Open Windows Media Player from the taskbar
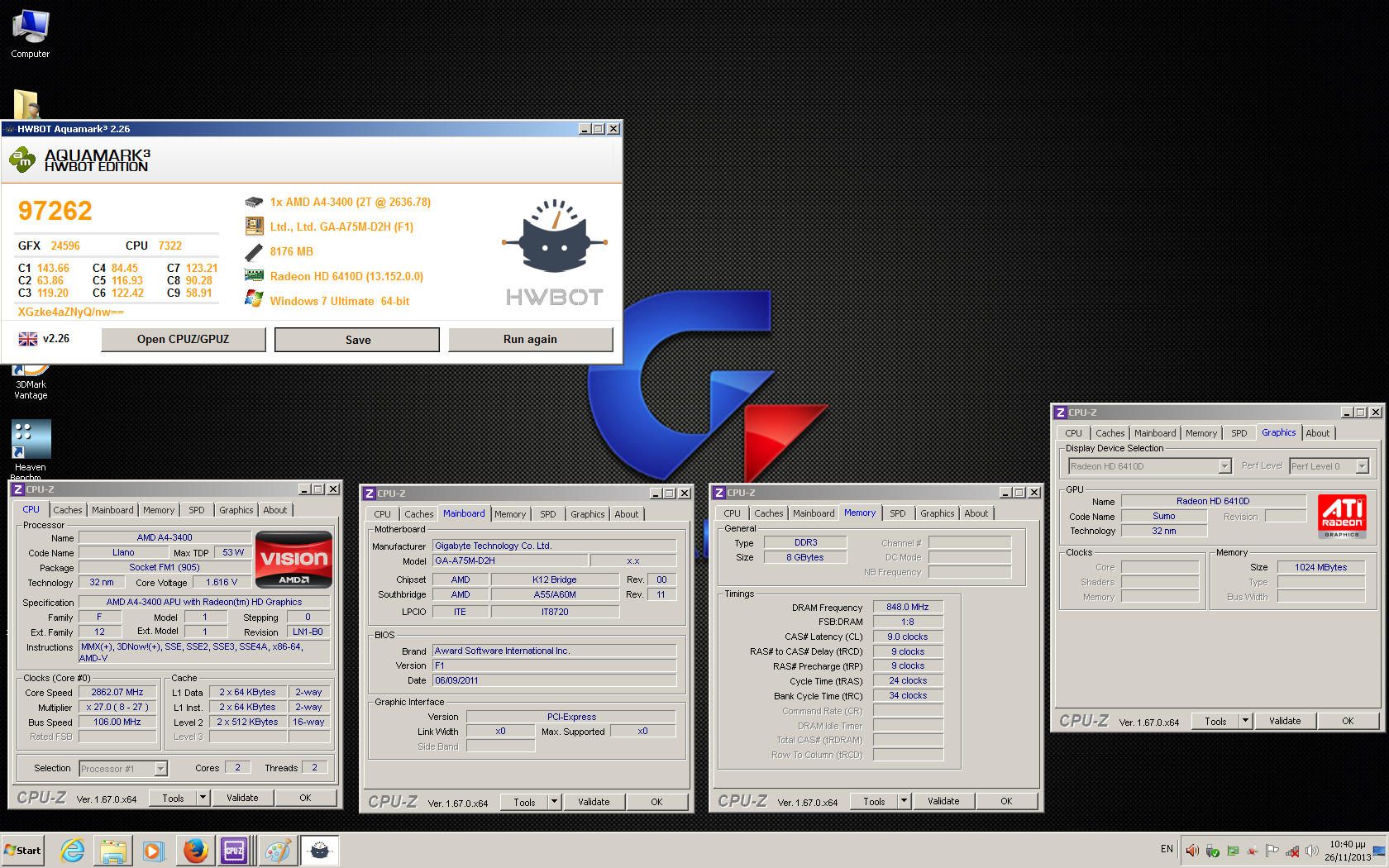 (153, 850)
